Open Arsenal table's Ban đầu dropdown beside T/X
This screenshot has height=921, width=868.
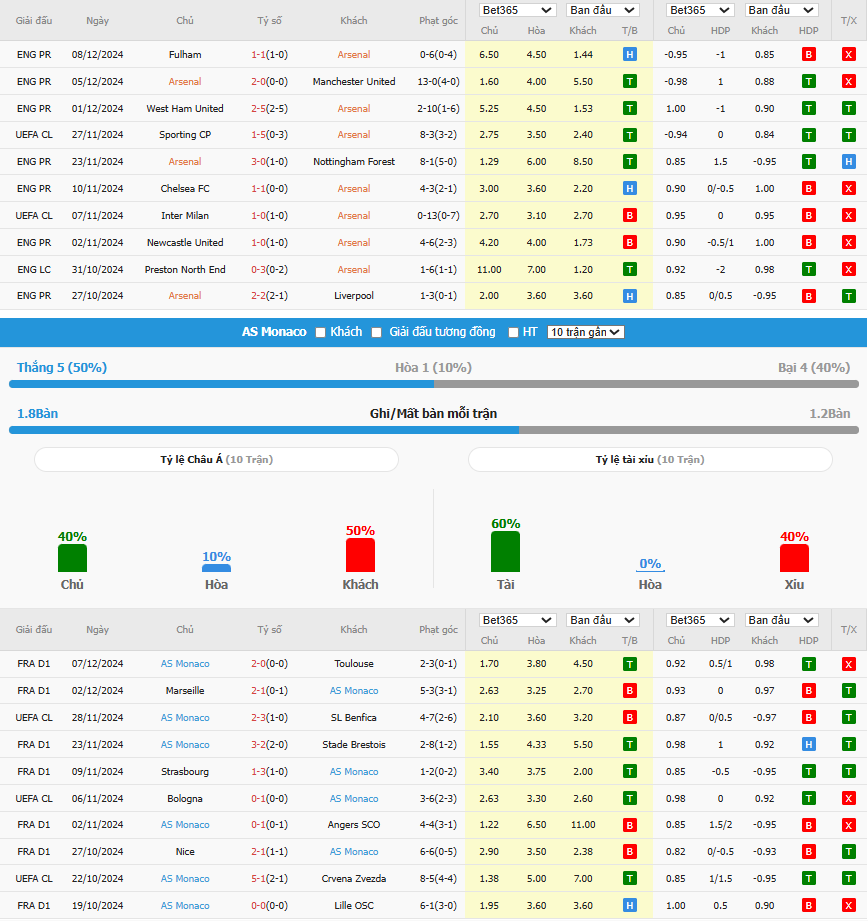click(782, 10)
